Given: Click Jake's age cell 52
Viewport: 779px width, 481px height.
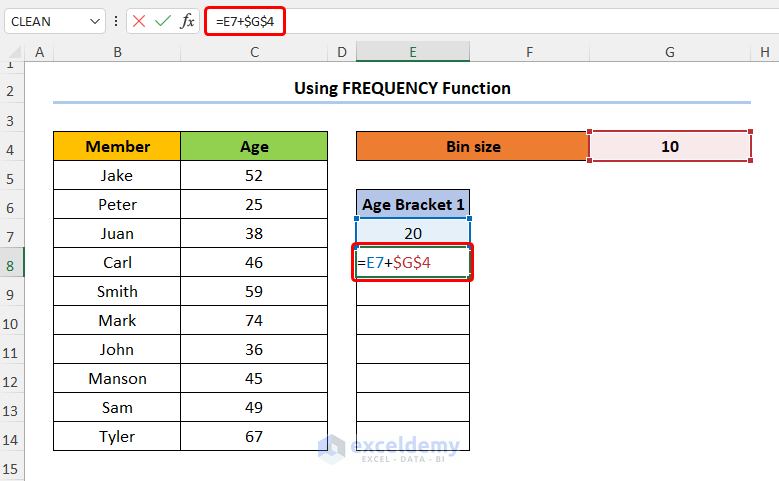Looking at the screenshot, I should pos(254,175).
